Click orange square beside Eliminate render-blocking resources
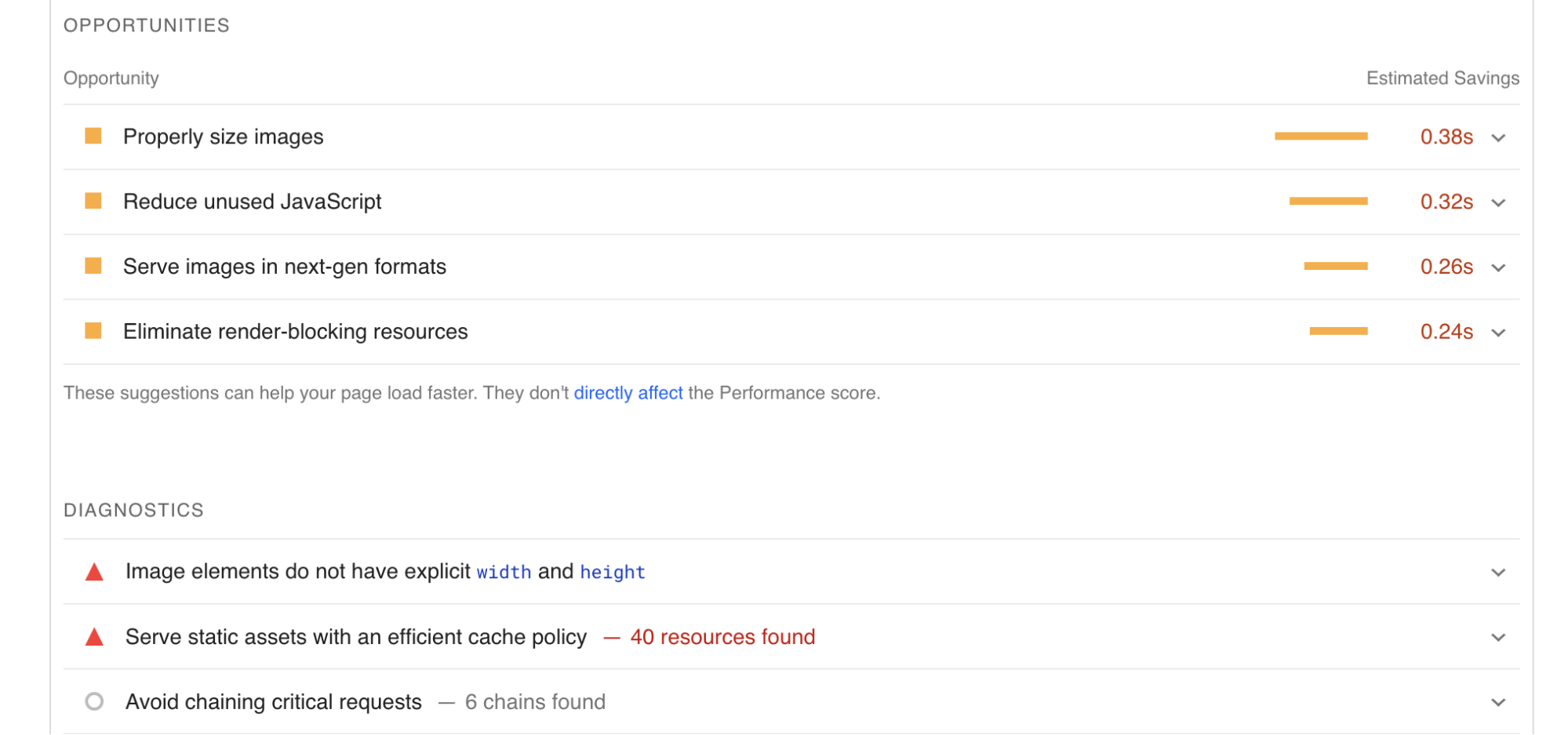The height and width of the screenshot is (735, 1568). tap(93, 331)
